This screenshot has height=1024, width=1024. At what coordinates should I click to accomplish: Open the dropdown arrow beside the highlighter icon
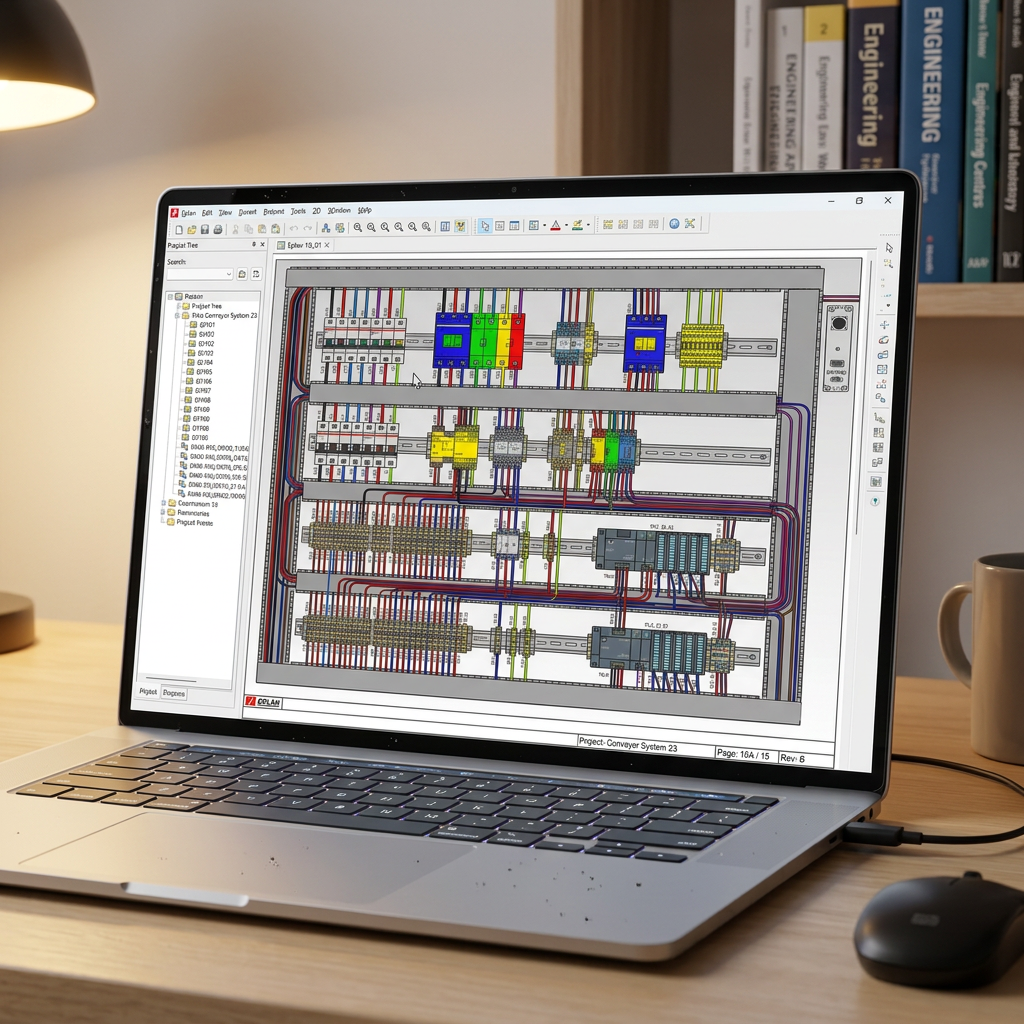(588, 225)
